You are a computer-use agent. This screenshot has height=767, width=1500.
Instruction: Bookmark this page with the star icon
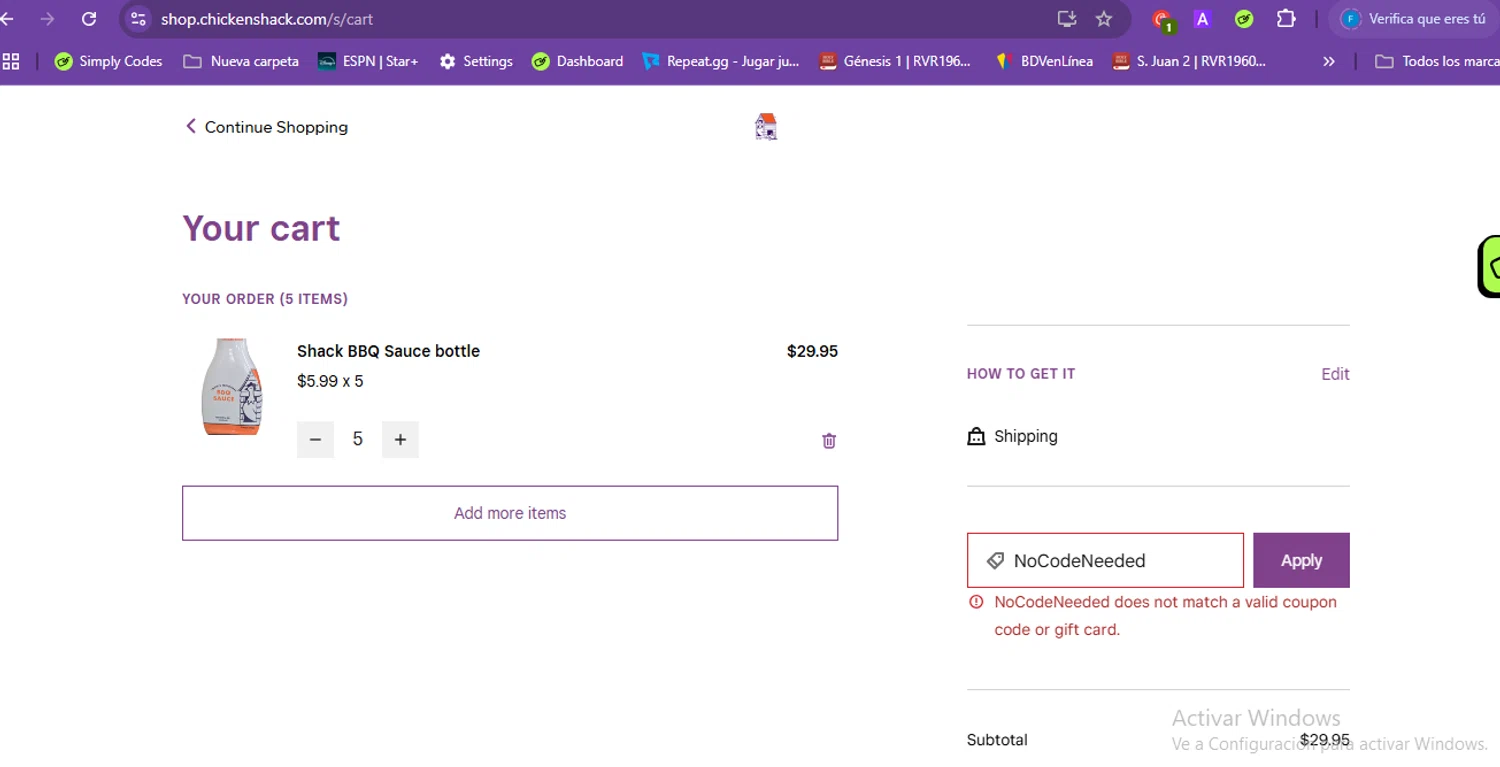1104,19
